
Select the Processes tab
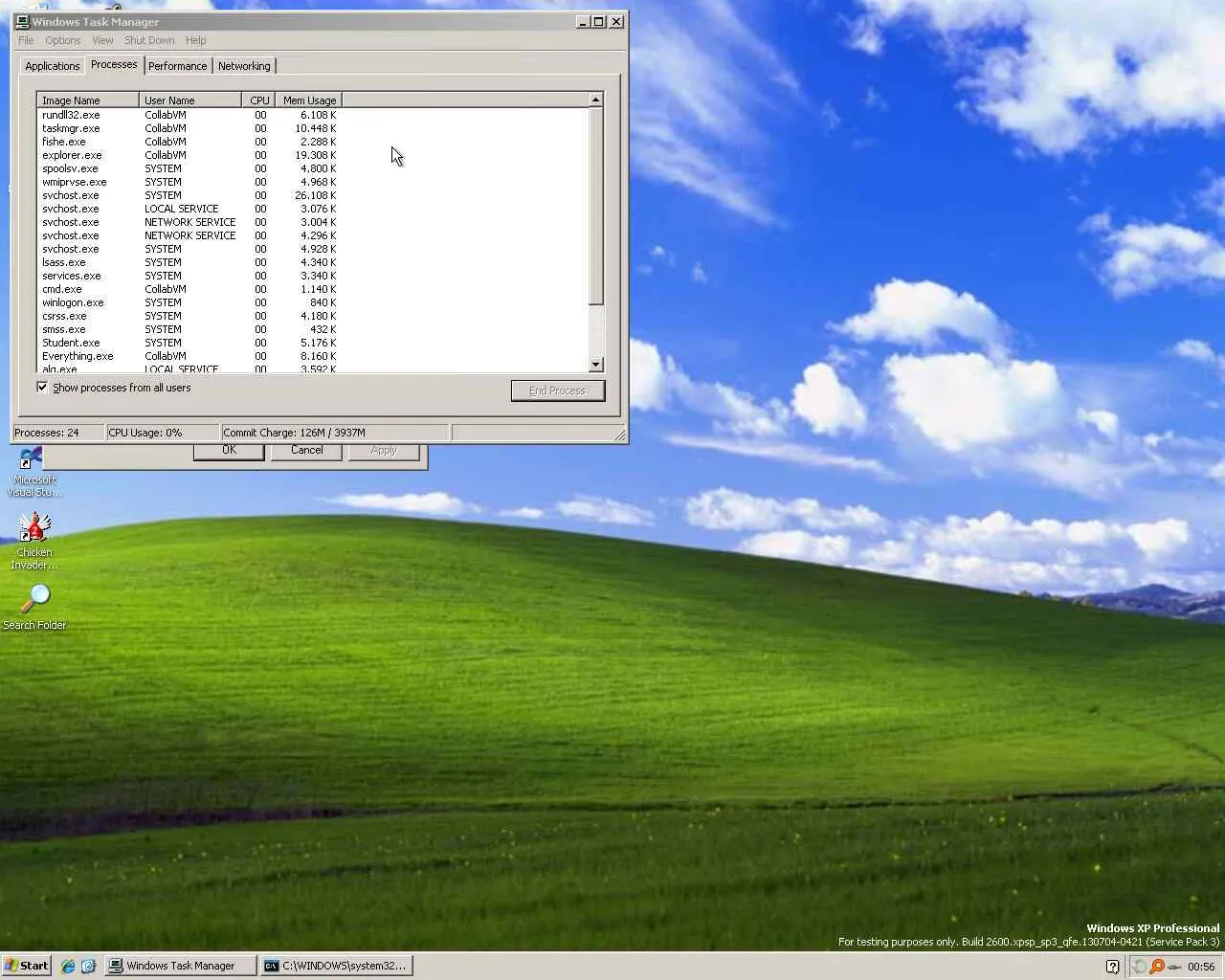(x=114, y=64)
